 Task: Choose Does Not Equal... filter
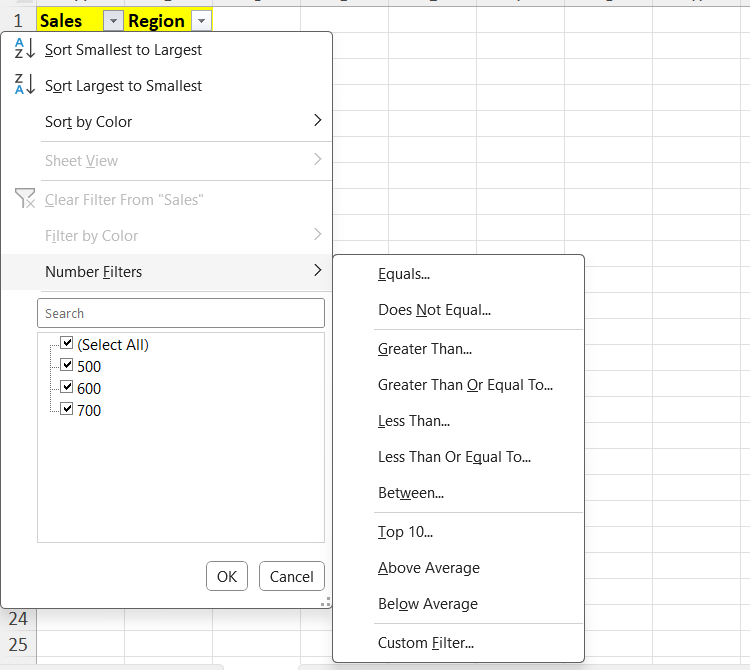point(458,310)
